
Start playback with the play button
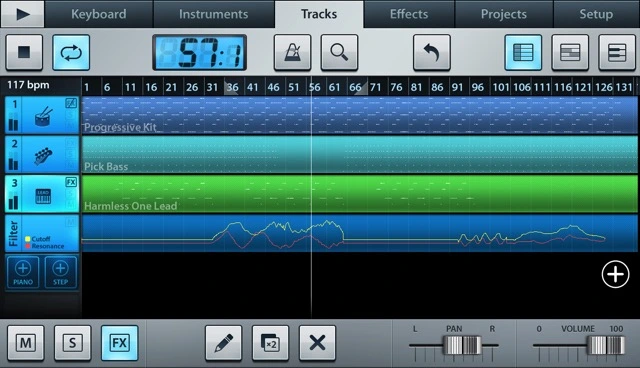pyautogui.click(x=22, y=14)
